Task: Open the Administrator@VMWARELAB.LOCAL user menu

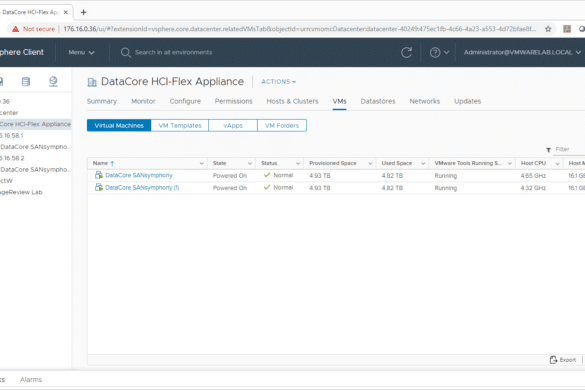Action: pyautogui.click(x=522, y=52)
